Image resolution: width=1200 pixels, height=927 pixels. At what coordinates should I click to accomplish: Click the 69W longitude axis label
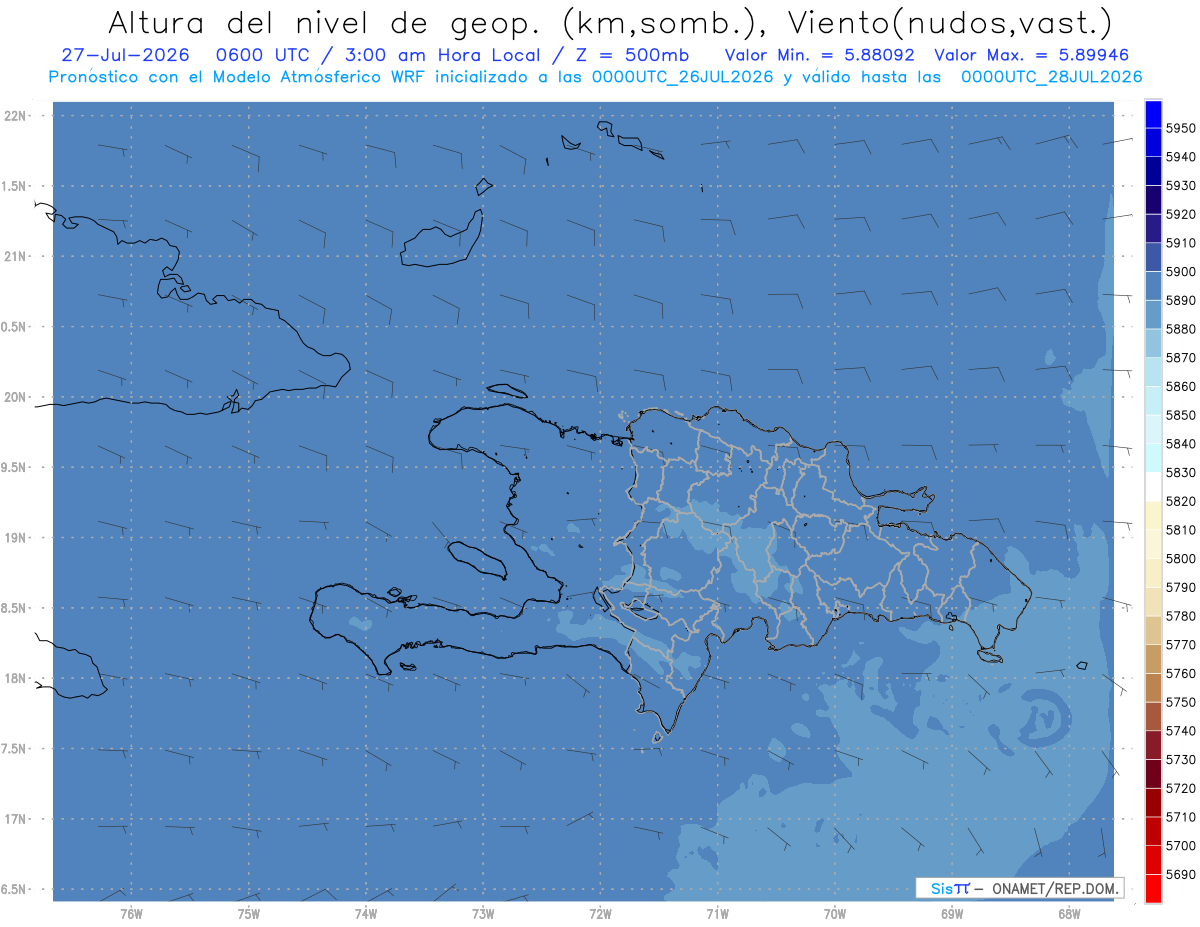pos(952,913)
